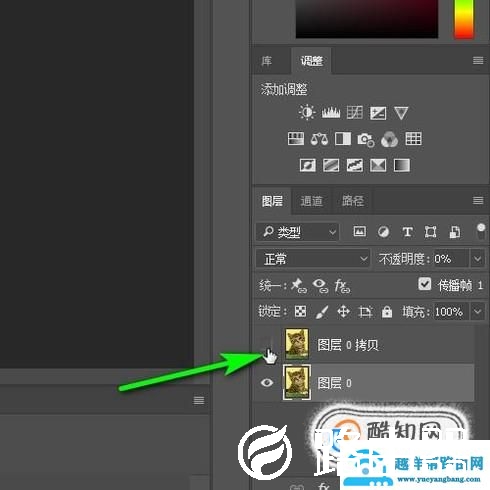Pick a color in the color field
This screenshot has width=490, height=490.
click(367, 18)
